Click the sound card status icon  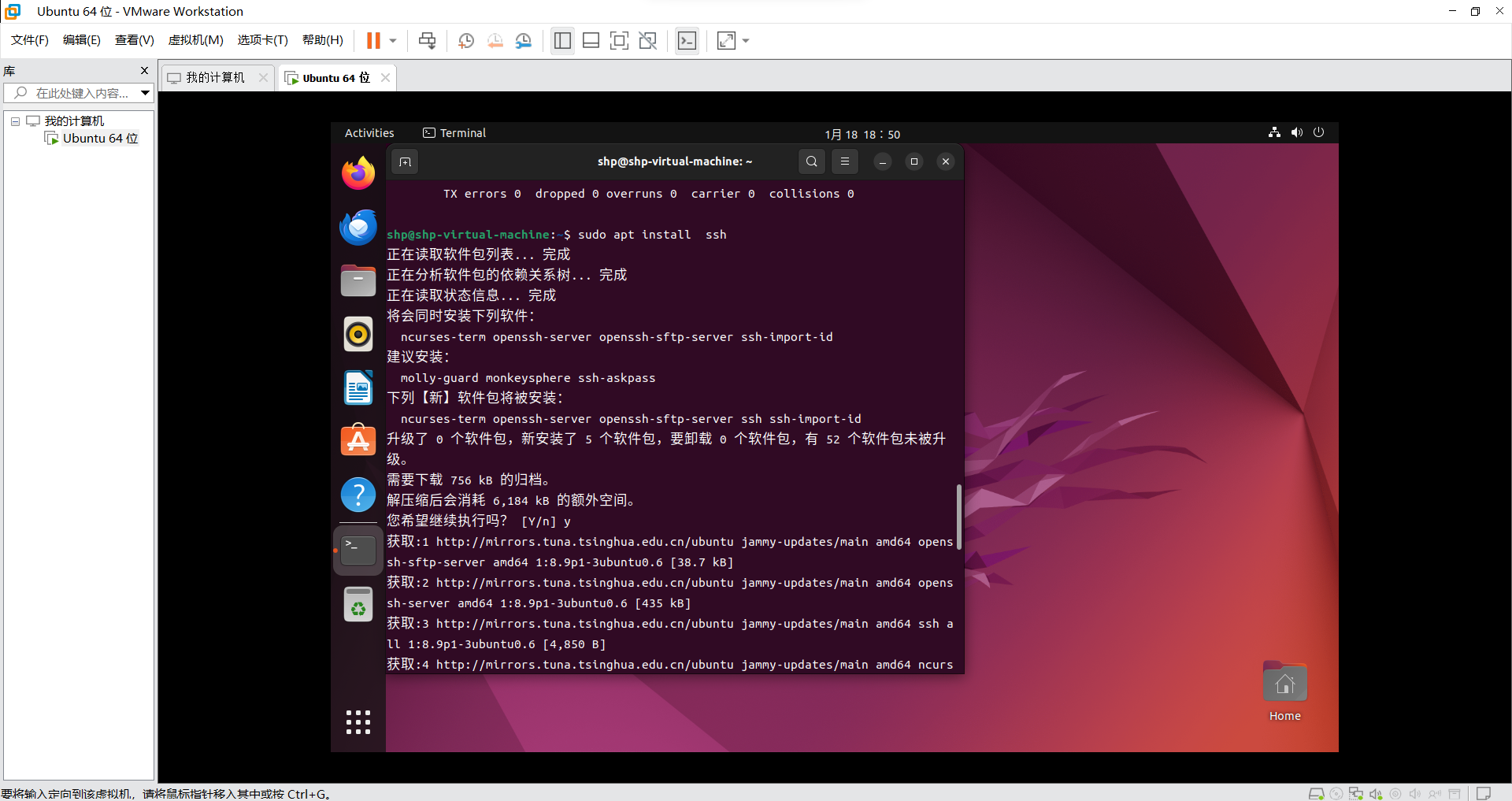click(x=1376, y=793)
